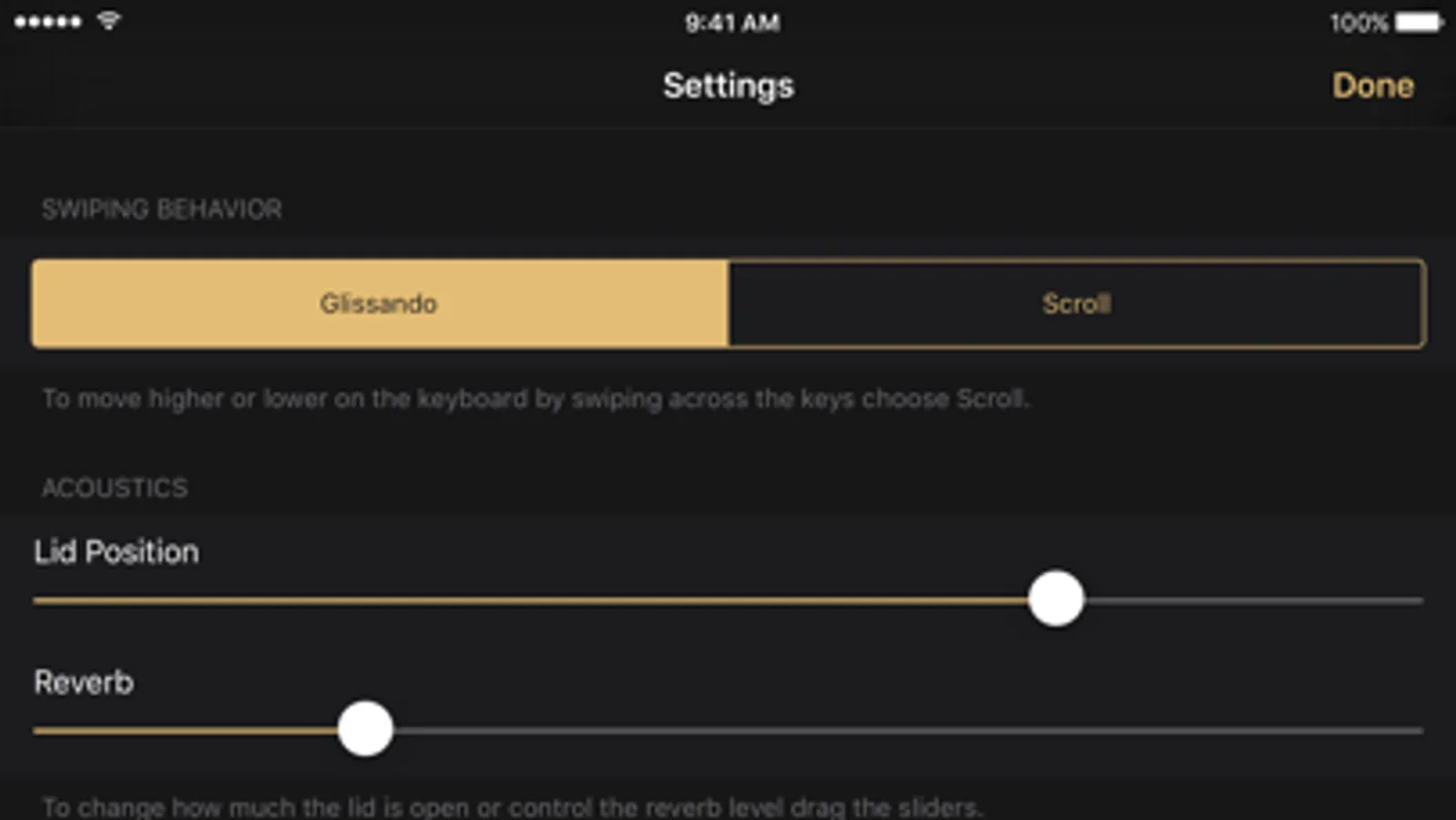Click the gold filled part of Reverb track
Viewport: 1456px width, 820px height.
[x=182, y=730]
